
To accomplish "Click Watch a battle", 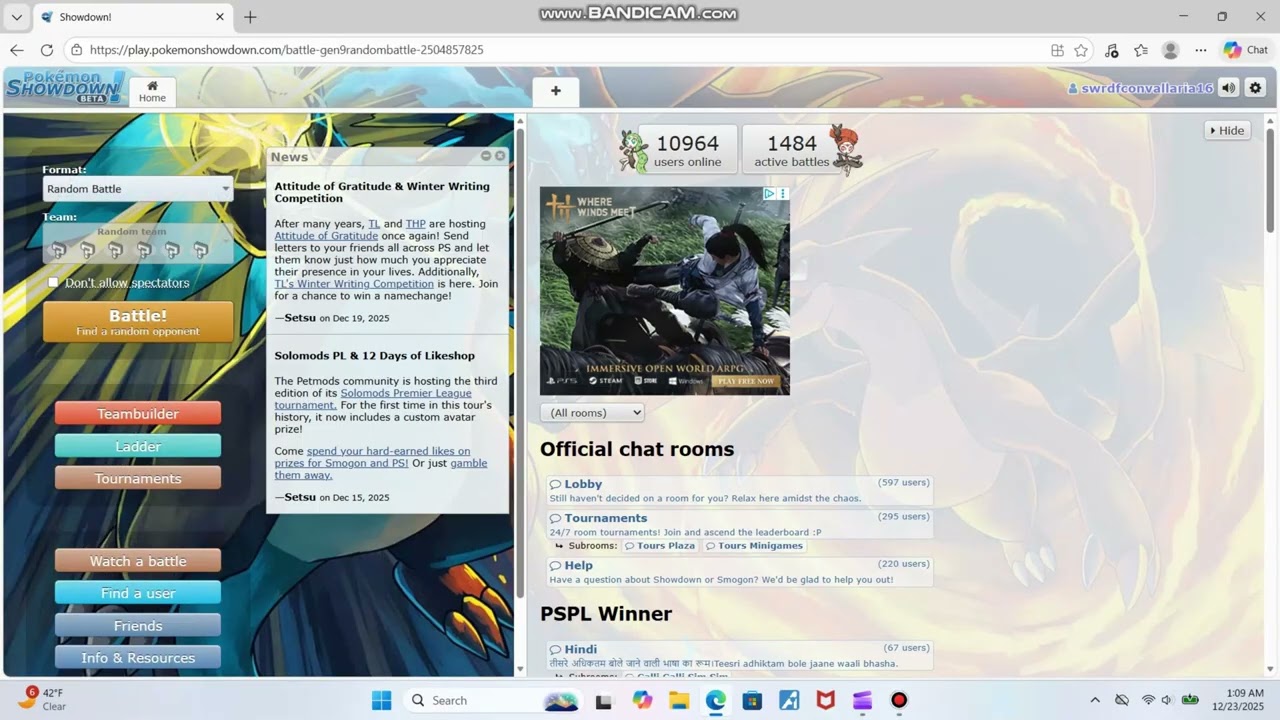I will 138,561.
